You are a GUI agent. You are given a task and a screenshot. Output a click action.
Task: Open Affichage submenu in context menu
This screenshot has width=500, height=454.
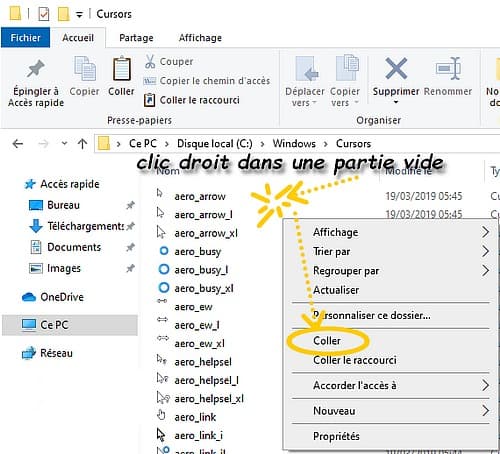tap(391, 232)
